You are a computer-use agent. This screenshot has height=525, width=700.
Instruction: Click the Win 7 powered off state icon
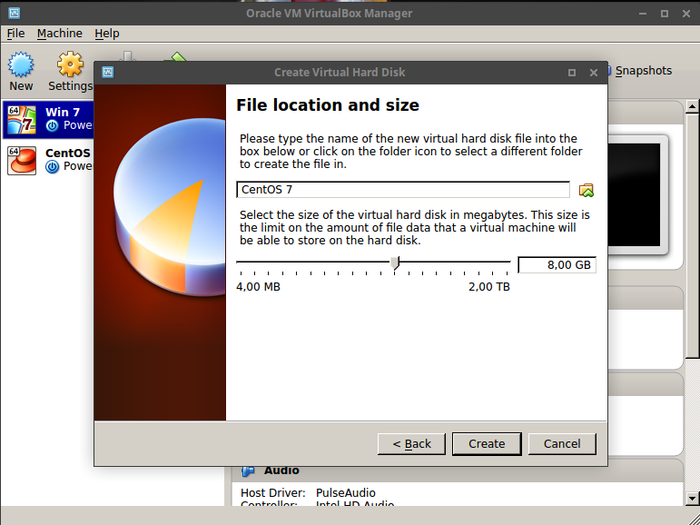click(52, 126)
